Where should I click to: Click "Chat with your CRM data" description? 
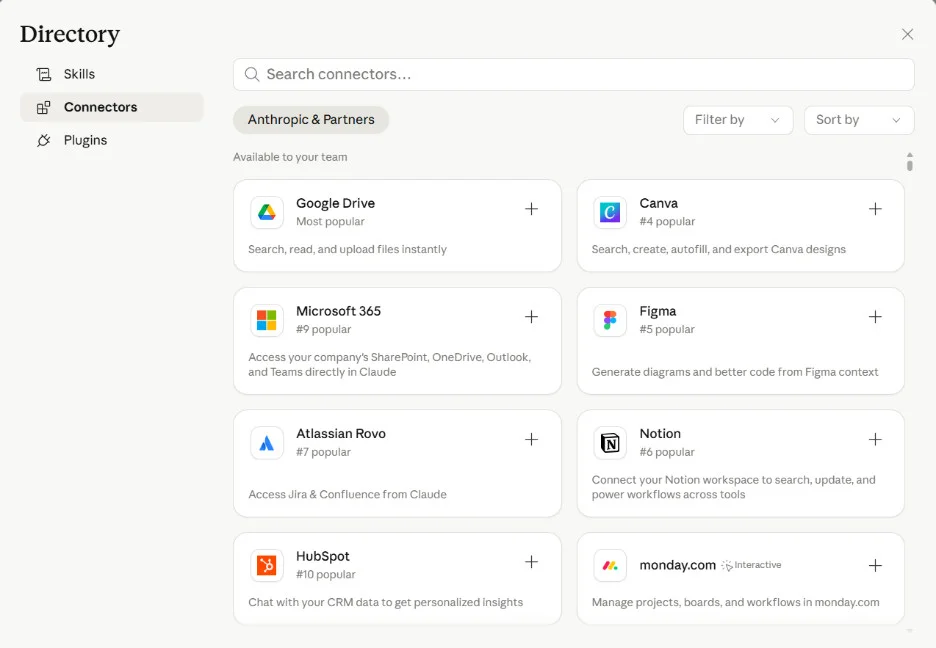click(386, 603)
